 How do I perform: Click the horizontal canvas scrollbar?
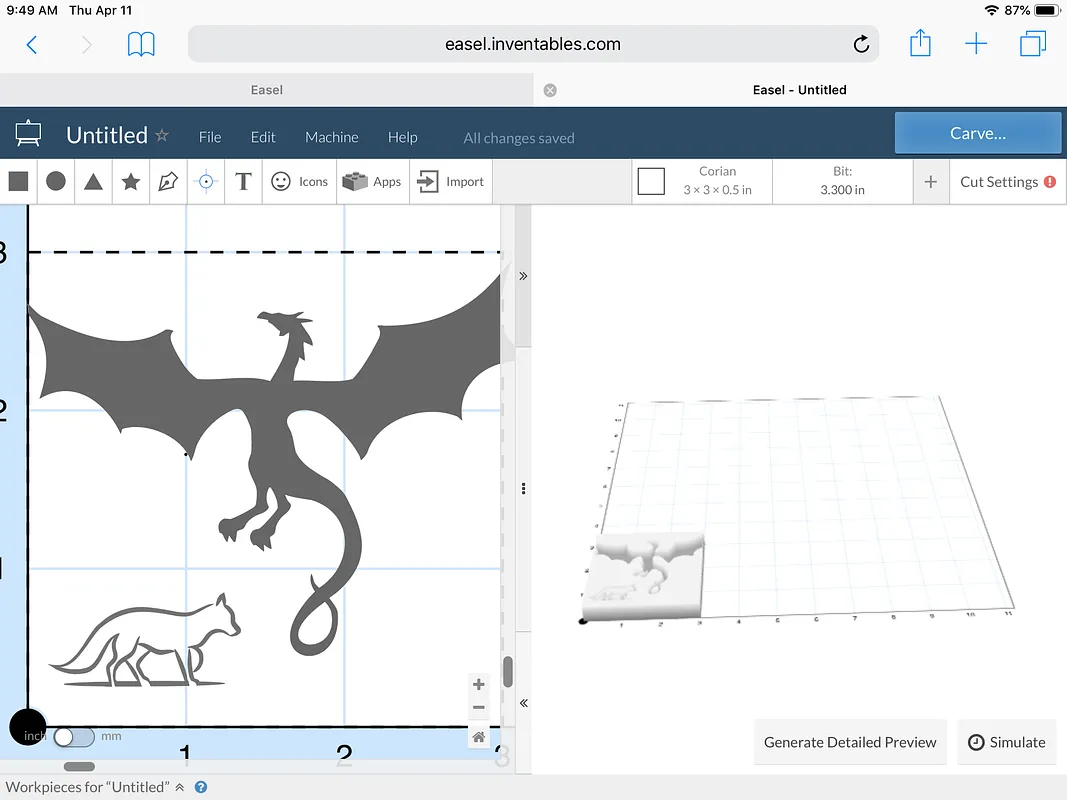click(x=79, y=767)
